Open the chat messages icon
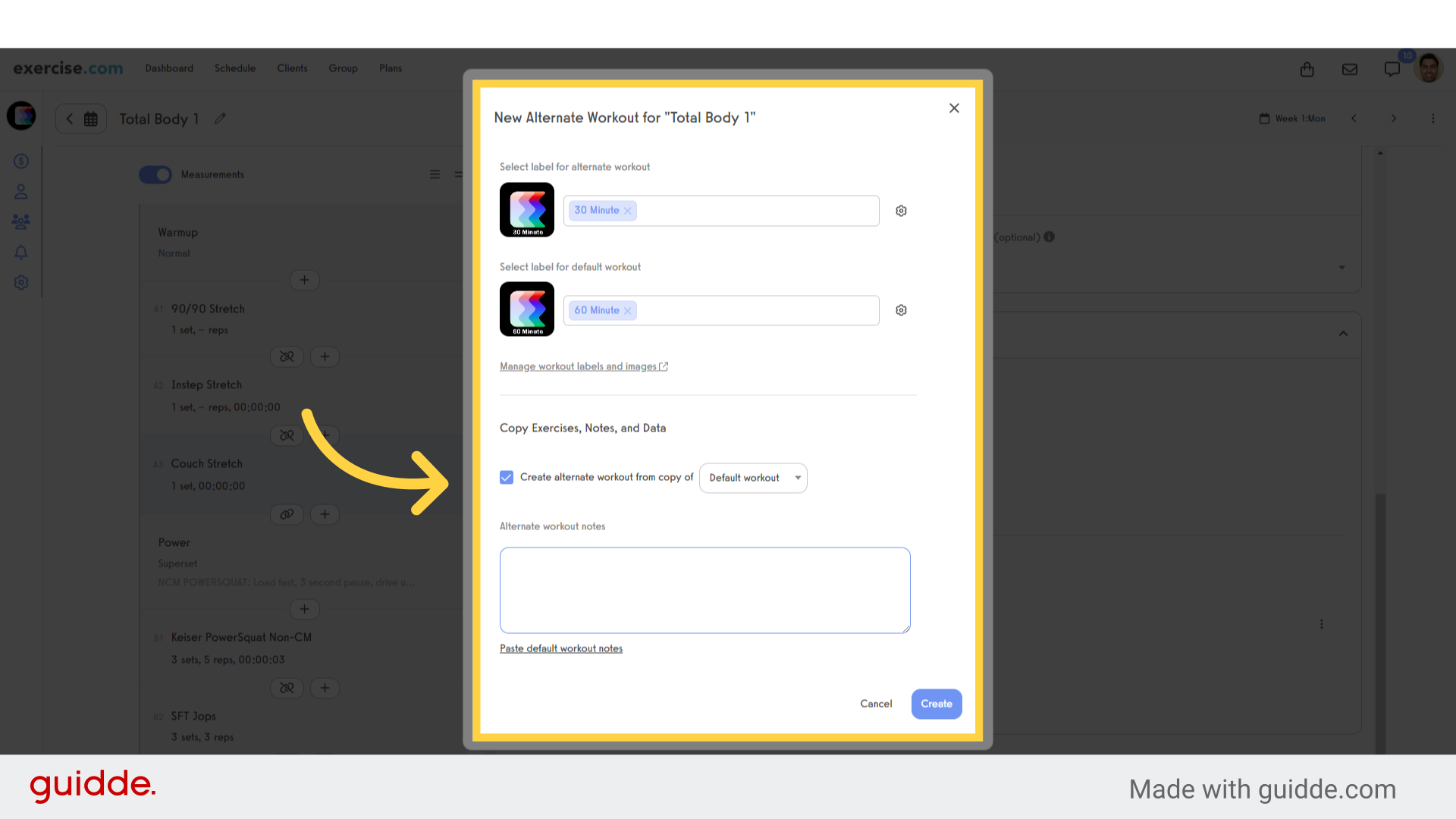 [x=1392, y=69]
